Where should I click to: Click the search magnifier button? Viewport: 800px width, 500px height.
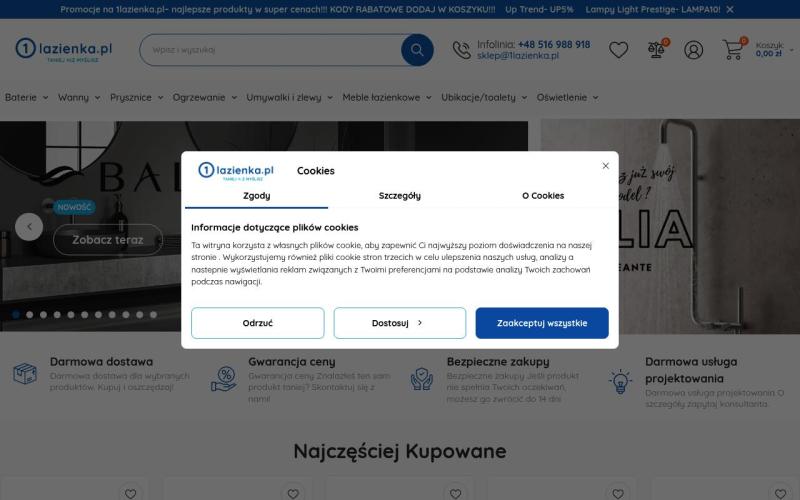[x=417, y=50]
